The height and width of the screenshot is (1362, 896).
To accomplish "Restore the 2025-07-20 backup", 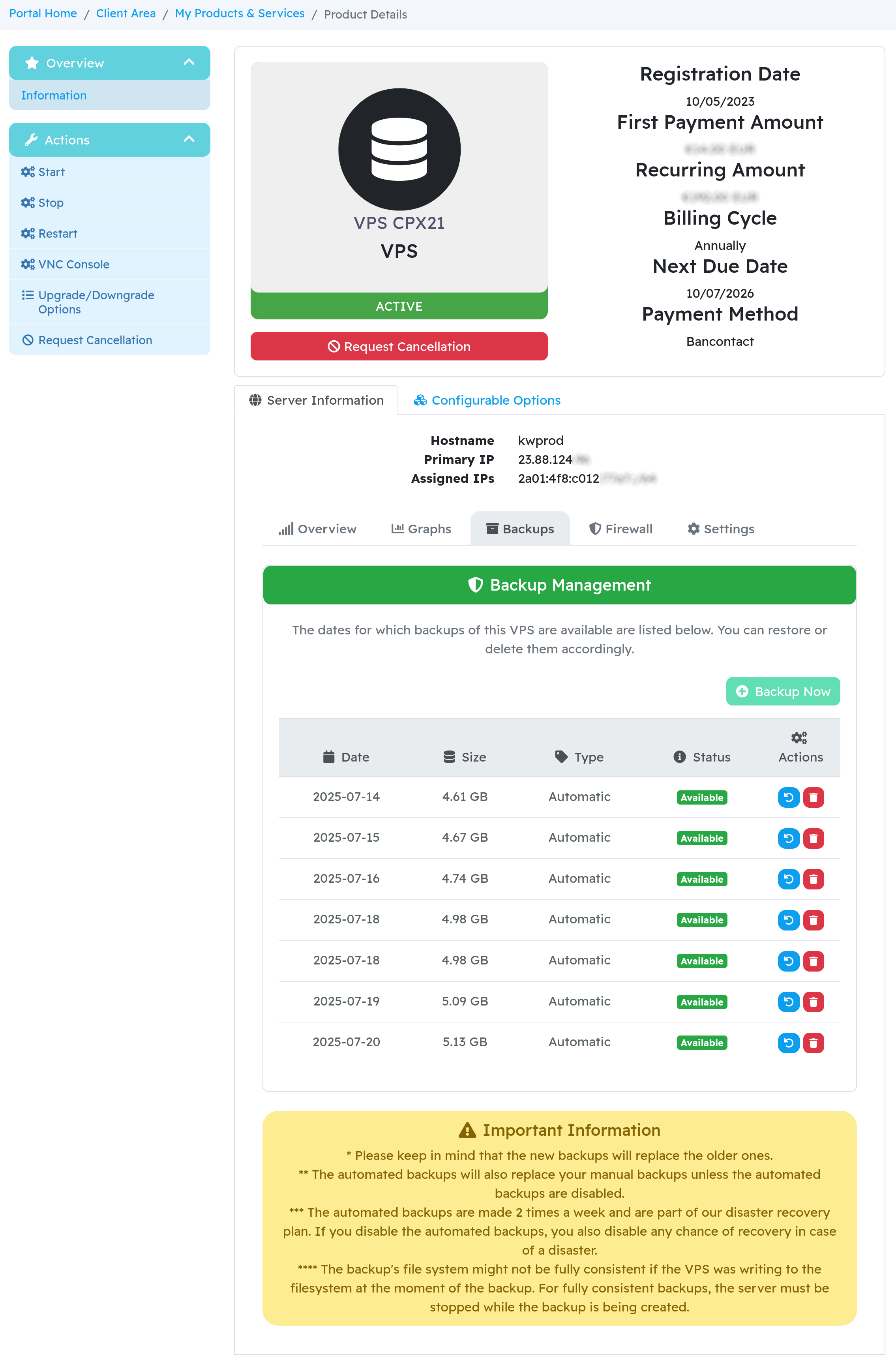I will point(788,1043).
